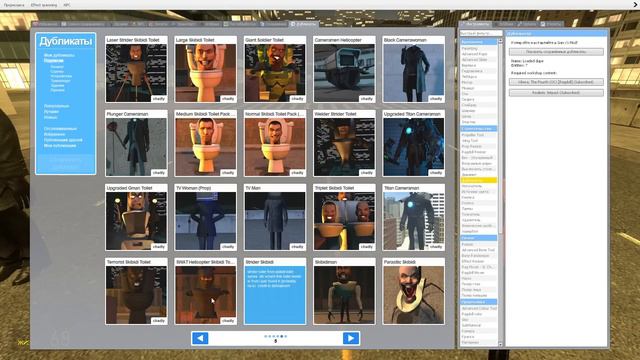Collapse the third blue category header in tool list

click(478, 238)
